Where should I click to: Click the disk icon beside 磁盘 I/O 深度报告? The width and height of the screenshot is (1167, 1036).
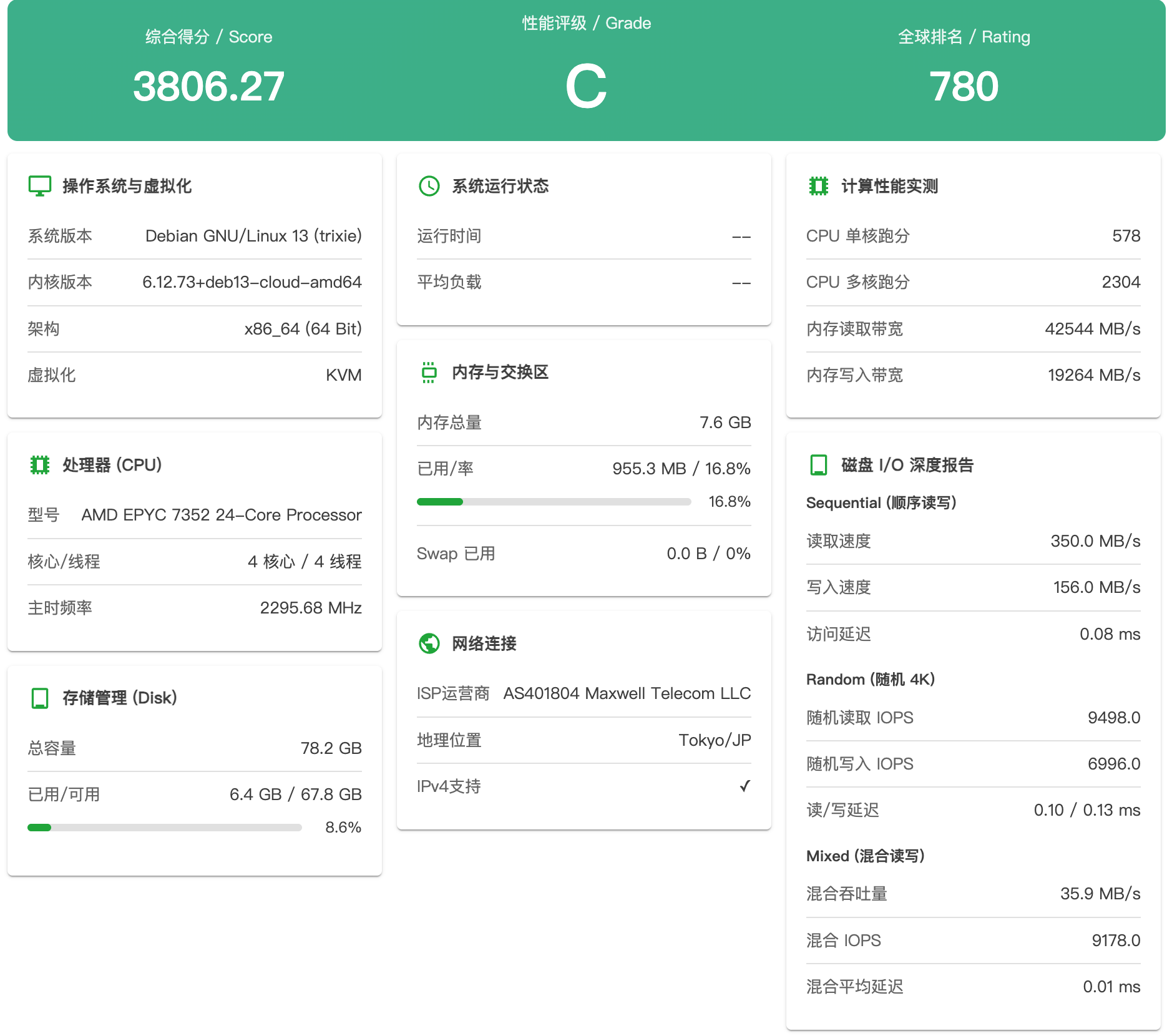(x=819, y=465)
